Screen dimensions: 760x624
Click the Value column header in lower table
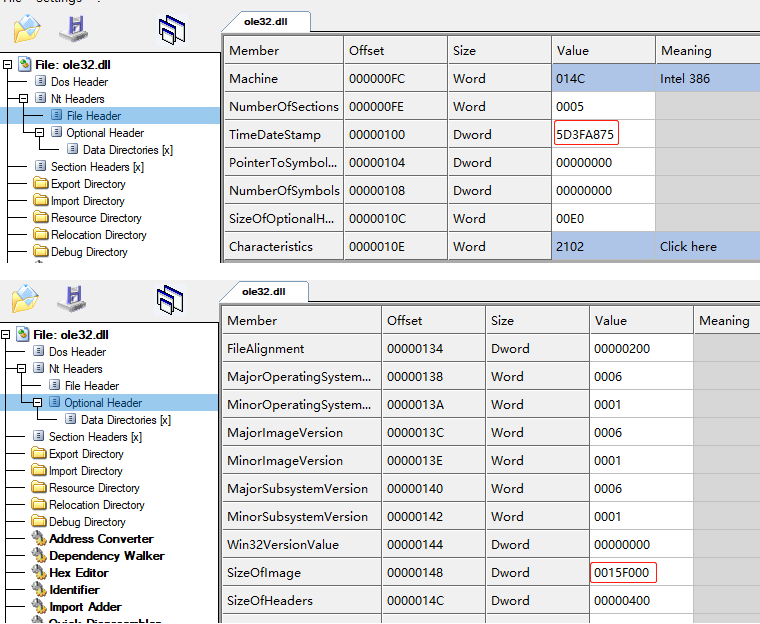click(x=641, y=320)
